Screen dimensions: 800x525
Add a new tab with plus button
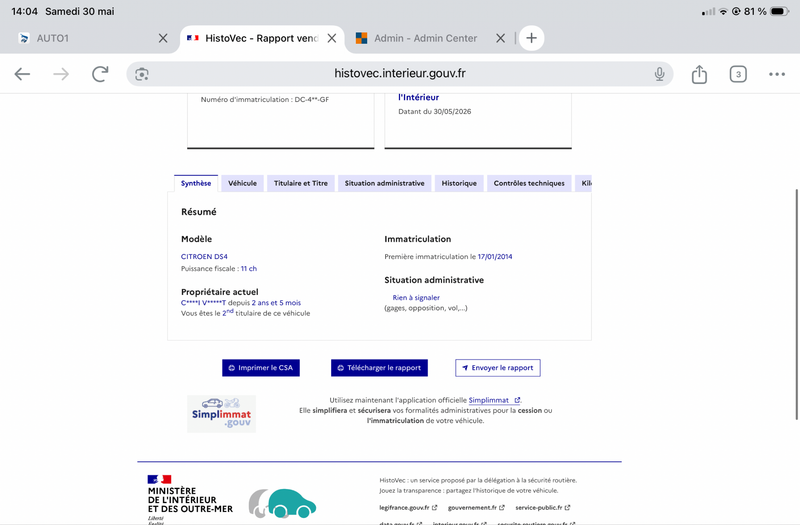pos(531,38)
